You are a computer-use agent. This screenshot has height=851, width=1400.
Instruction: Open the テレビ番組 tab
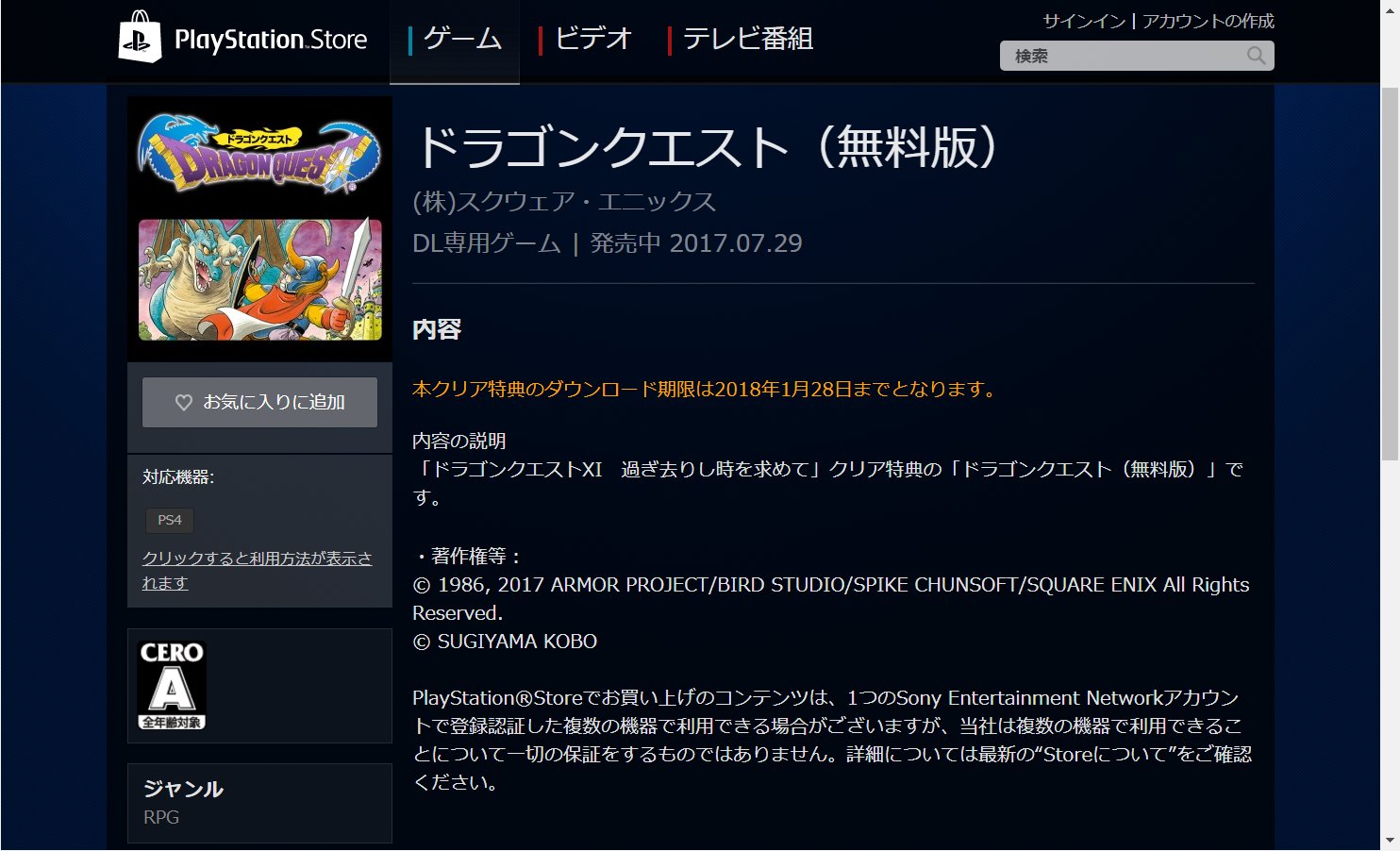click(741, 40)
